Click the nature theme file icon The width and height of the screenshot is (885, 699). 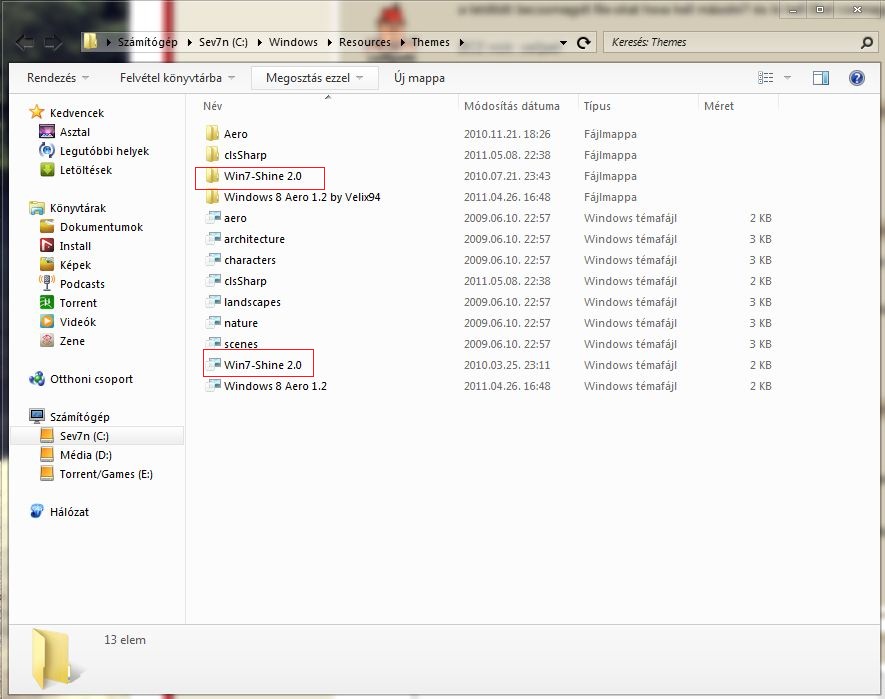(213, 322)
